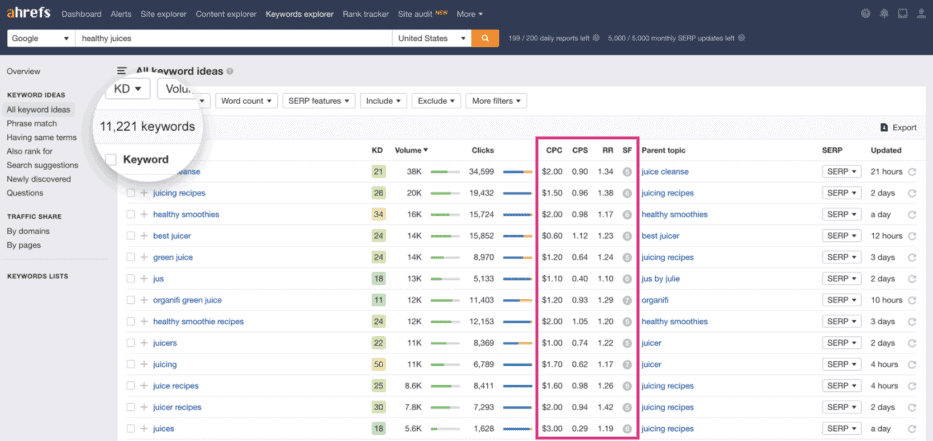Open the United States country dropdown
The width and height of the screenshot is (933, 441).
click(431, 38)
